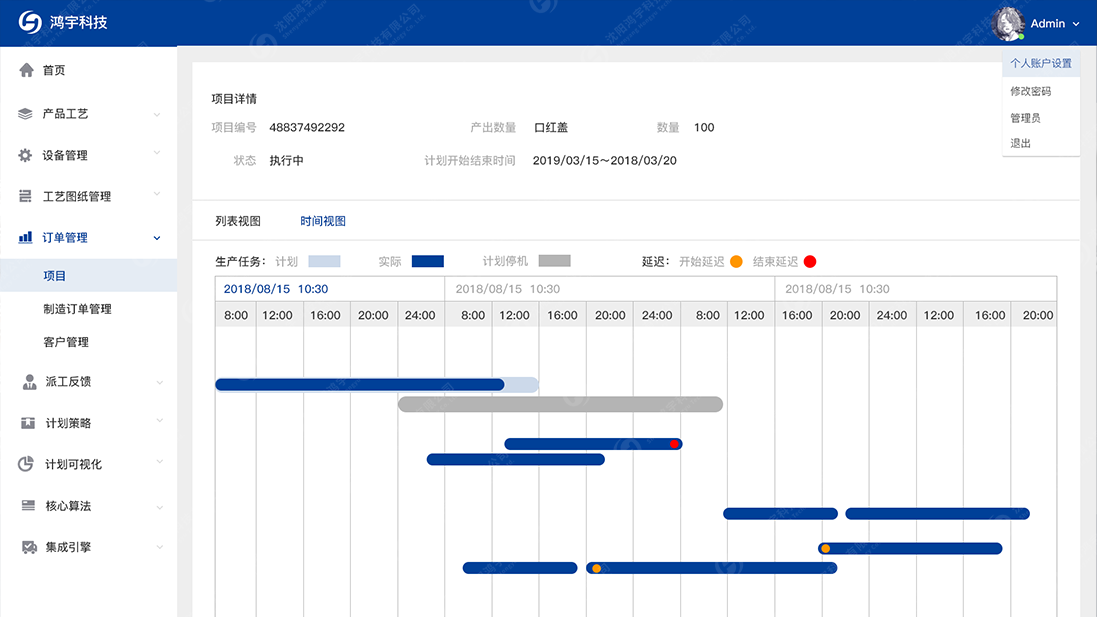Choose 个人账户设置 from the user menu
1097x617 pixels.
click(1040, 63)
